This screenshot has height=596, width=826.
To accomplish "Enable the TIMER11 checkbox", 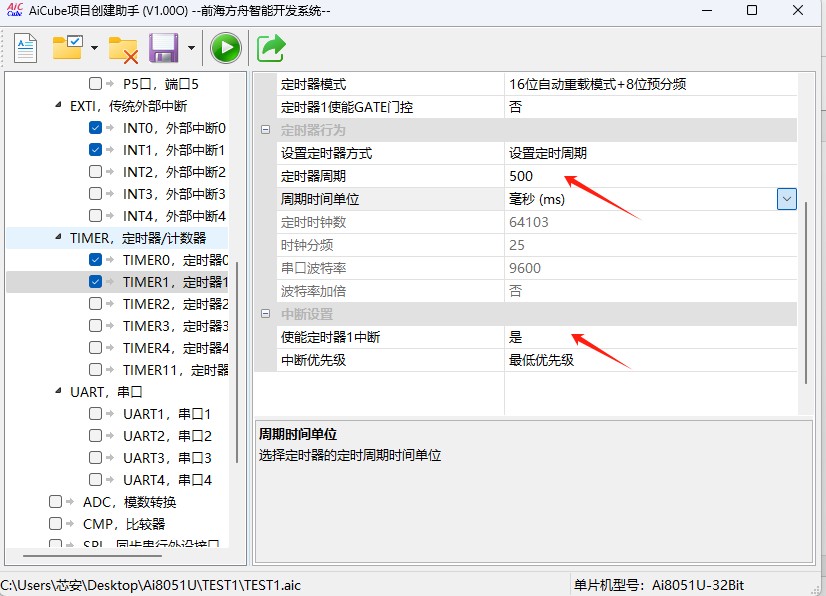I will pos(95,369).
